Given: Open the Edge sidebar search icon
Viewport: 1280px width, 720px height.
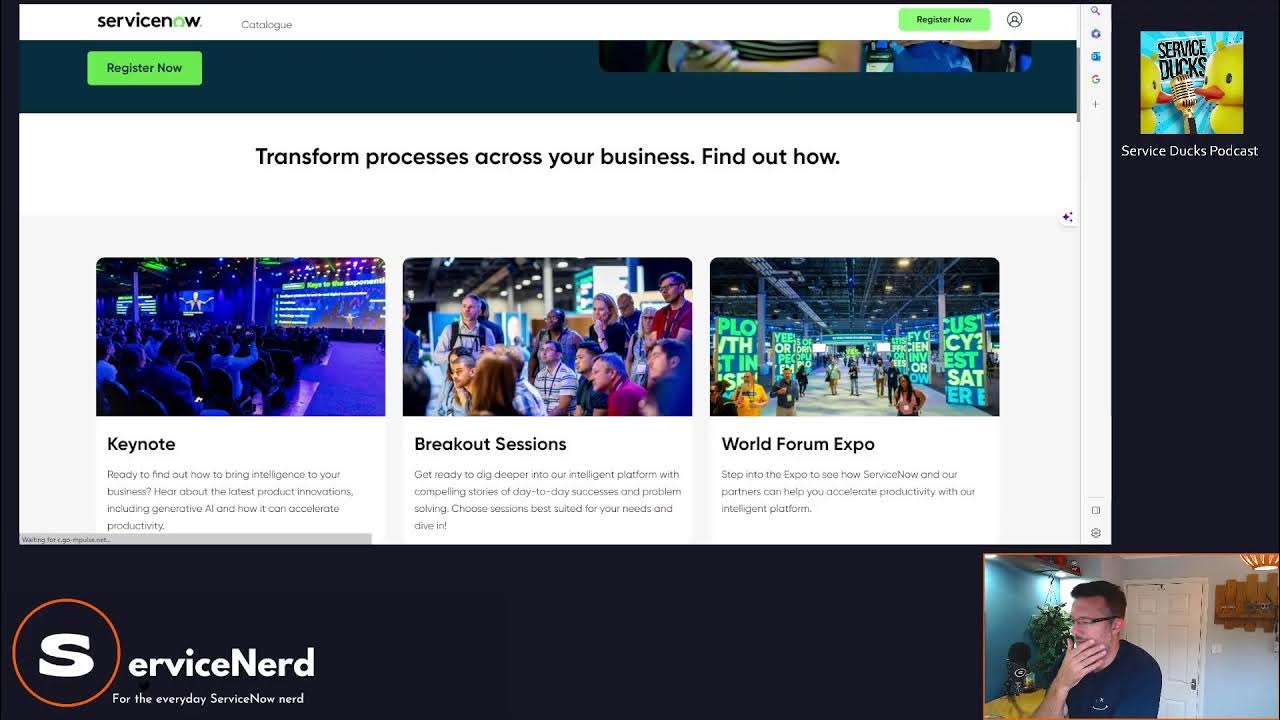Looking at the screenshot, I should (x=1095, y=11).
